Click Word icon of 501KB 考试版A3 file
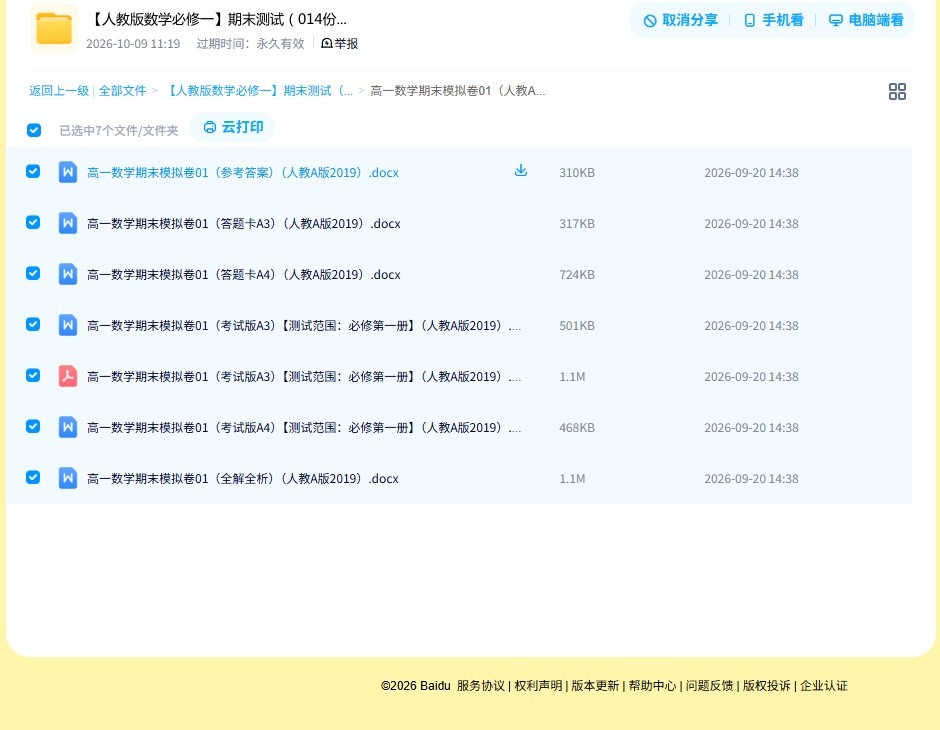 pyautogui.click(x=68, y=325)
